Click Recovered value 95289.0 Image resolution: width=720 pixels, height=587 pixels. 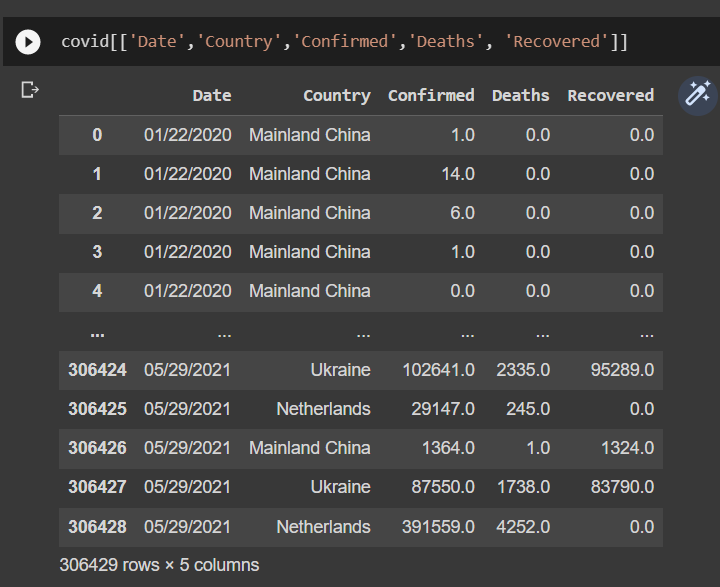click(622, 370)
